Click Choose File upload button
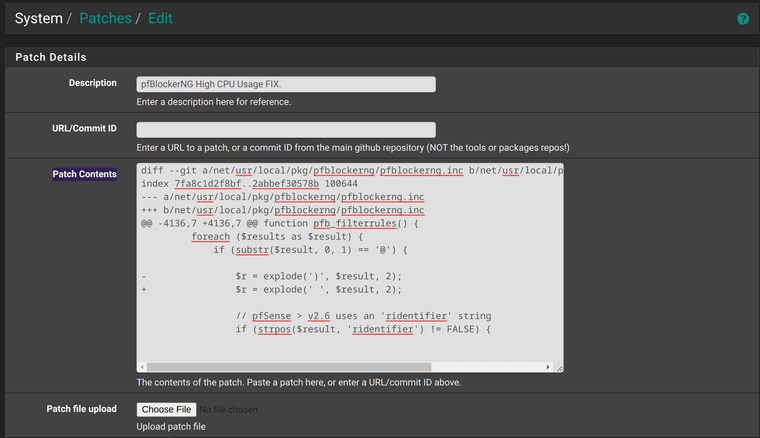 (166, 409)
